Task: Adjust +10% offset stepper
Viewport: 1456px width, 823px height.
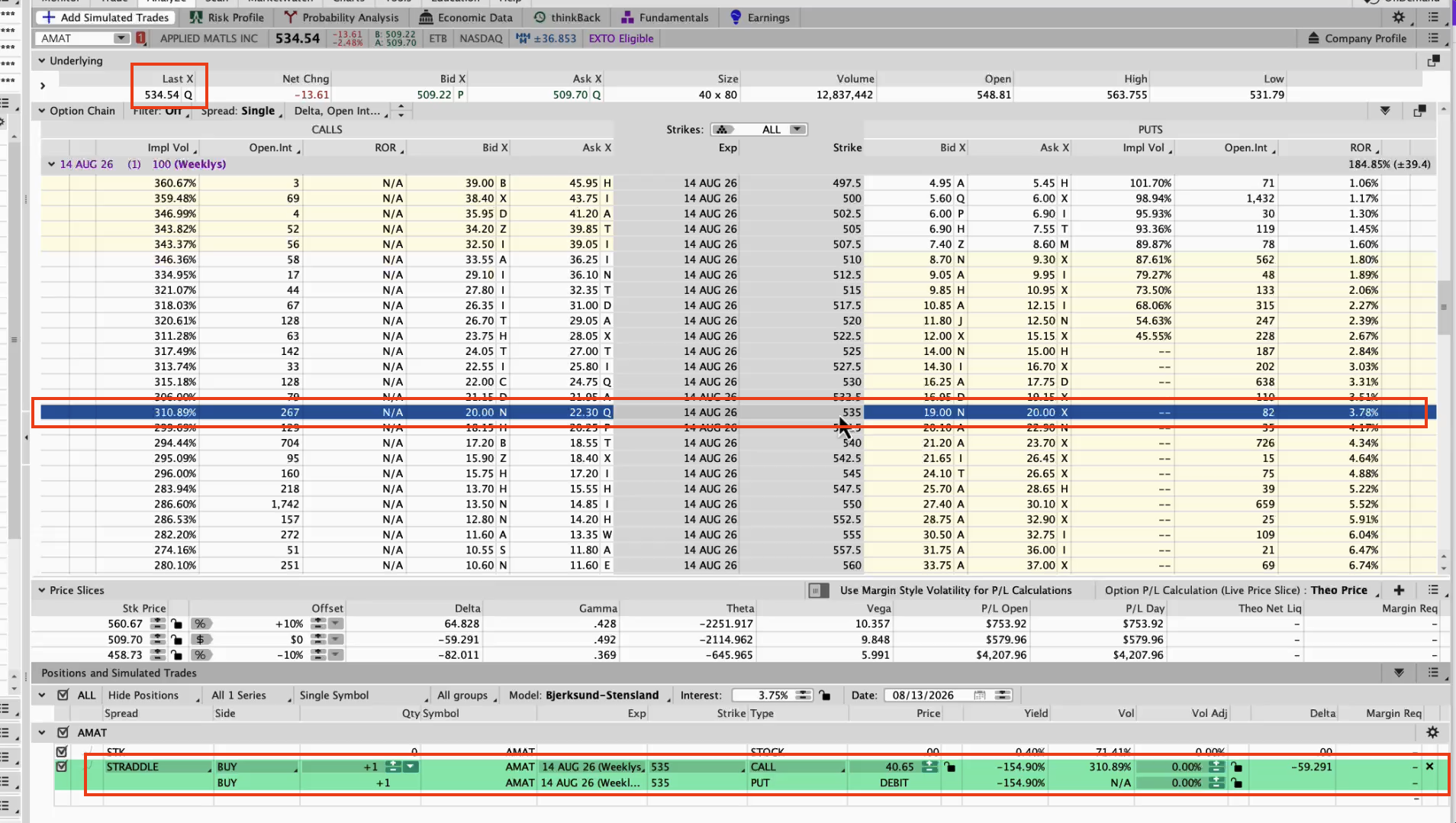Action: (318, 624)
